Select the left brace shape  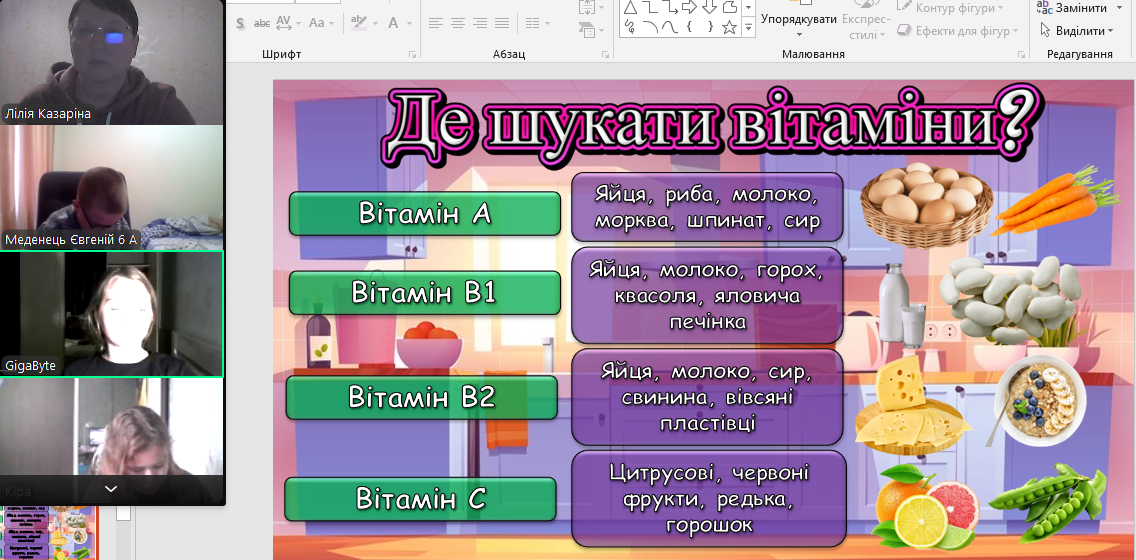coord(690,28)
